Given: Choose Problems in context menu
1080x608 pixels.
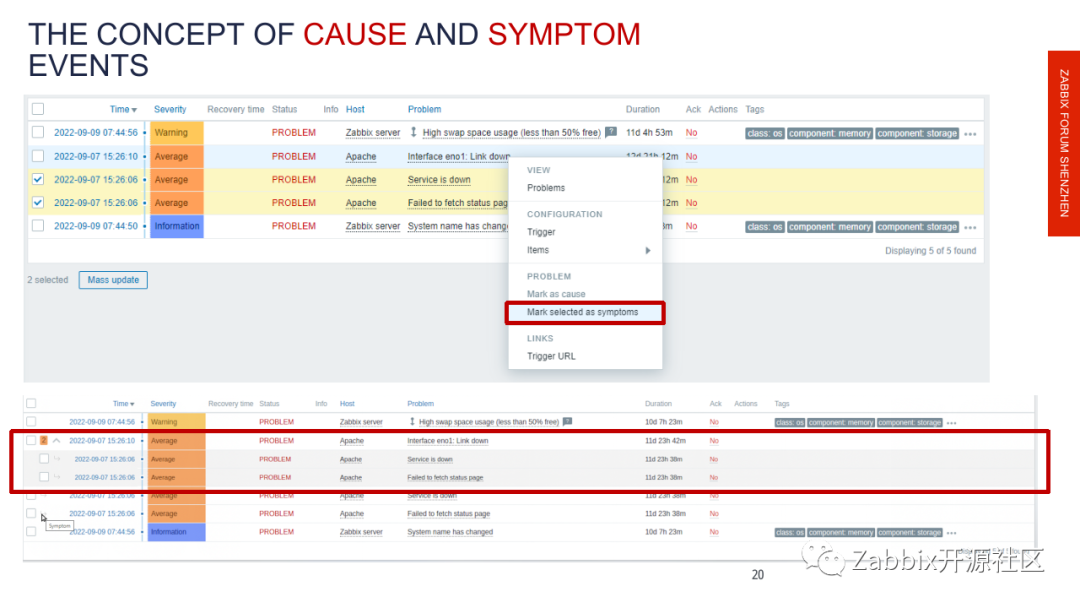Looking at the screenshot, I should (546, 188).
